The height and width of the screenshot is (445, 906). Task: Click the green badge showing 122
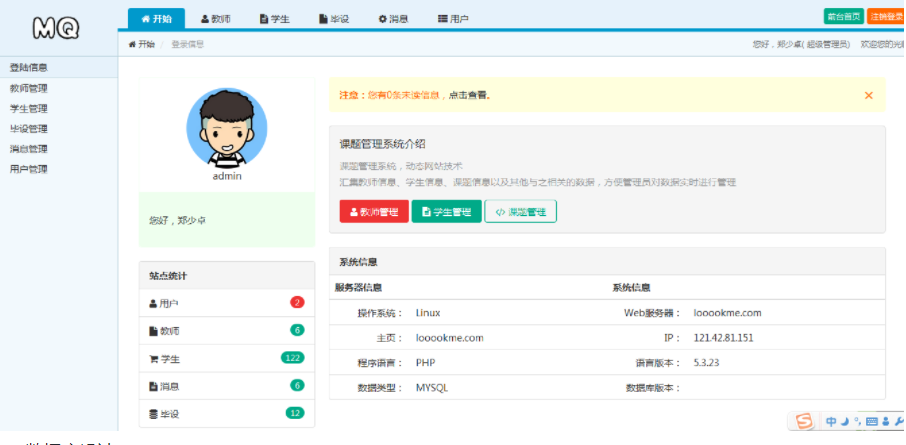tap(292, 358)
